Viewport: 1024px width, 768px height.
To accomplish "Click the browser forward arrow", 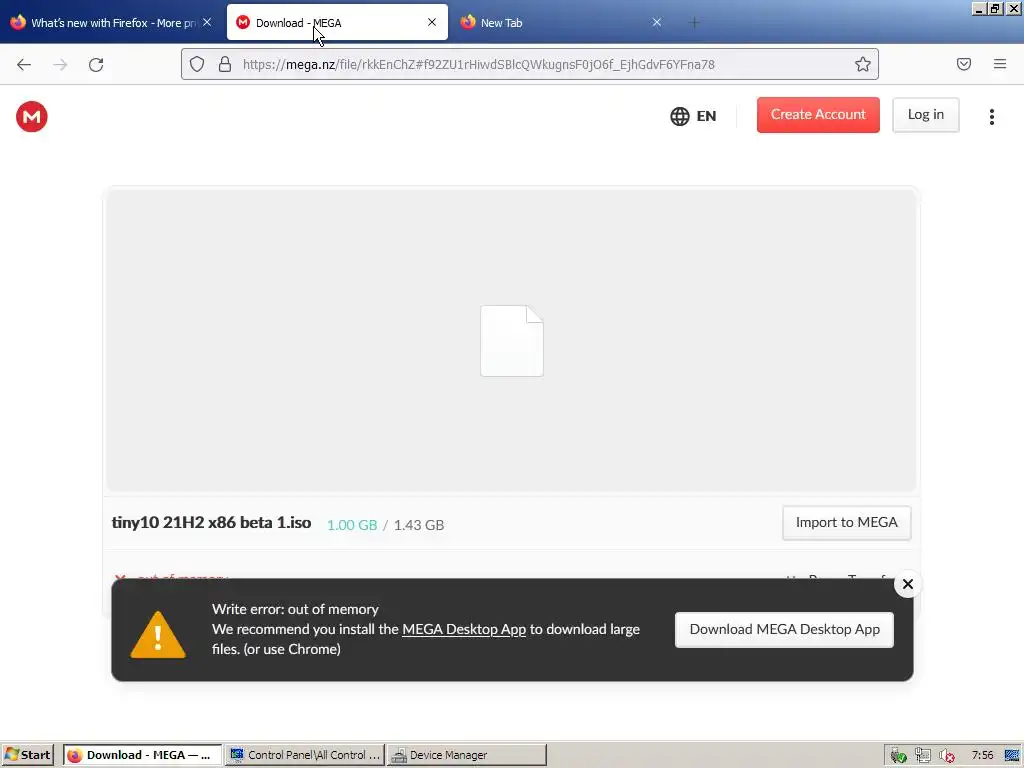I will pyautogui.click(x=60, y=64).
